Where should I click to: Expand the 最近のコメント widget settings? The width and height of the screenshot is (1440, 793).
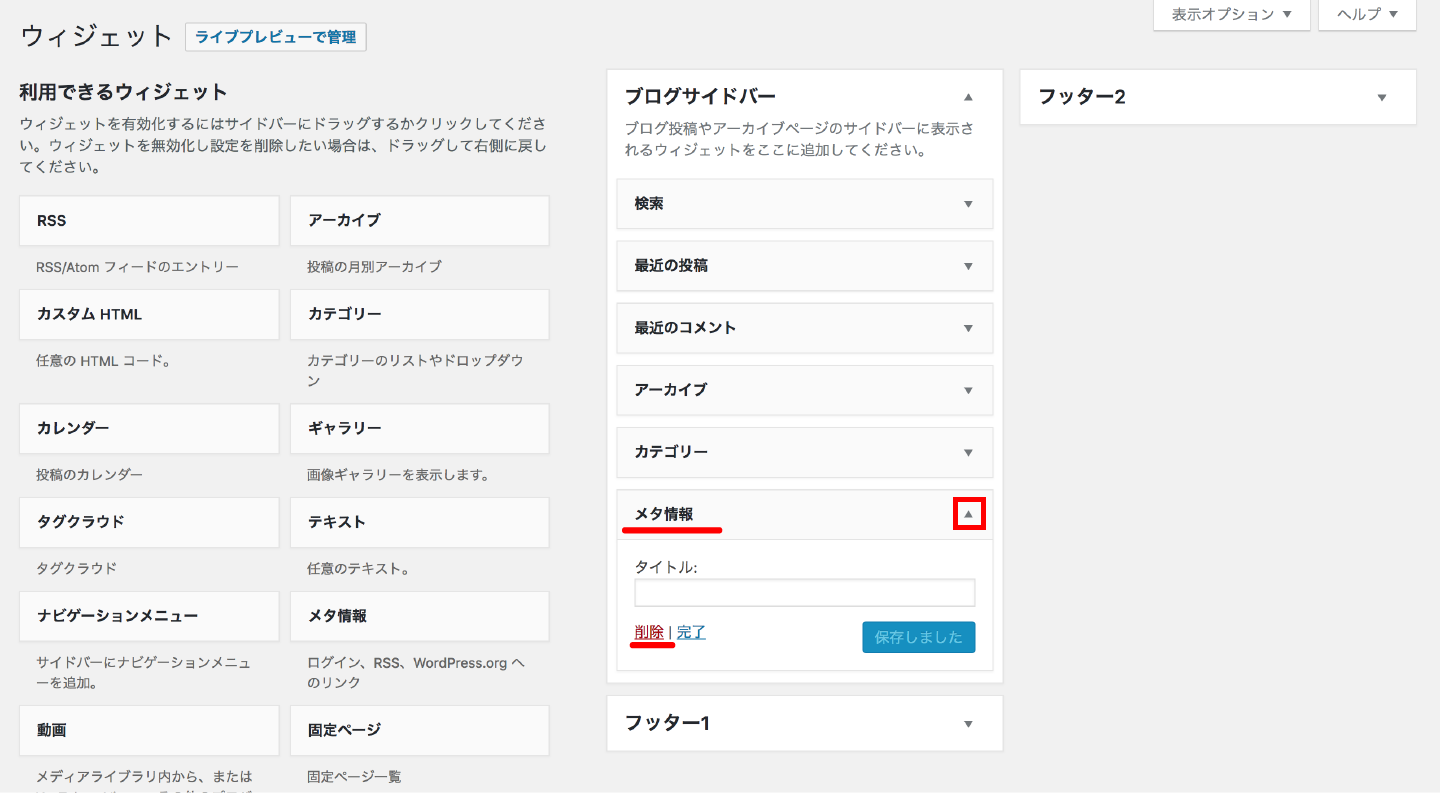pyautogui.click(x=967, y=328)
